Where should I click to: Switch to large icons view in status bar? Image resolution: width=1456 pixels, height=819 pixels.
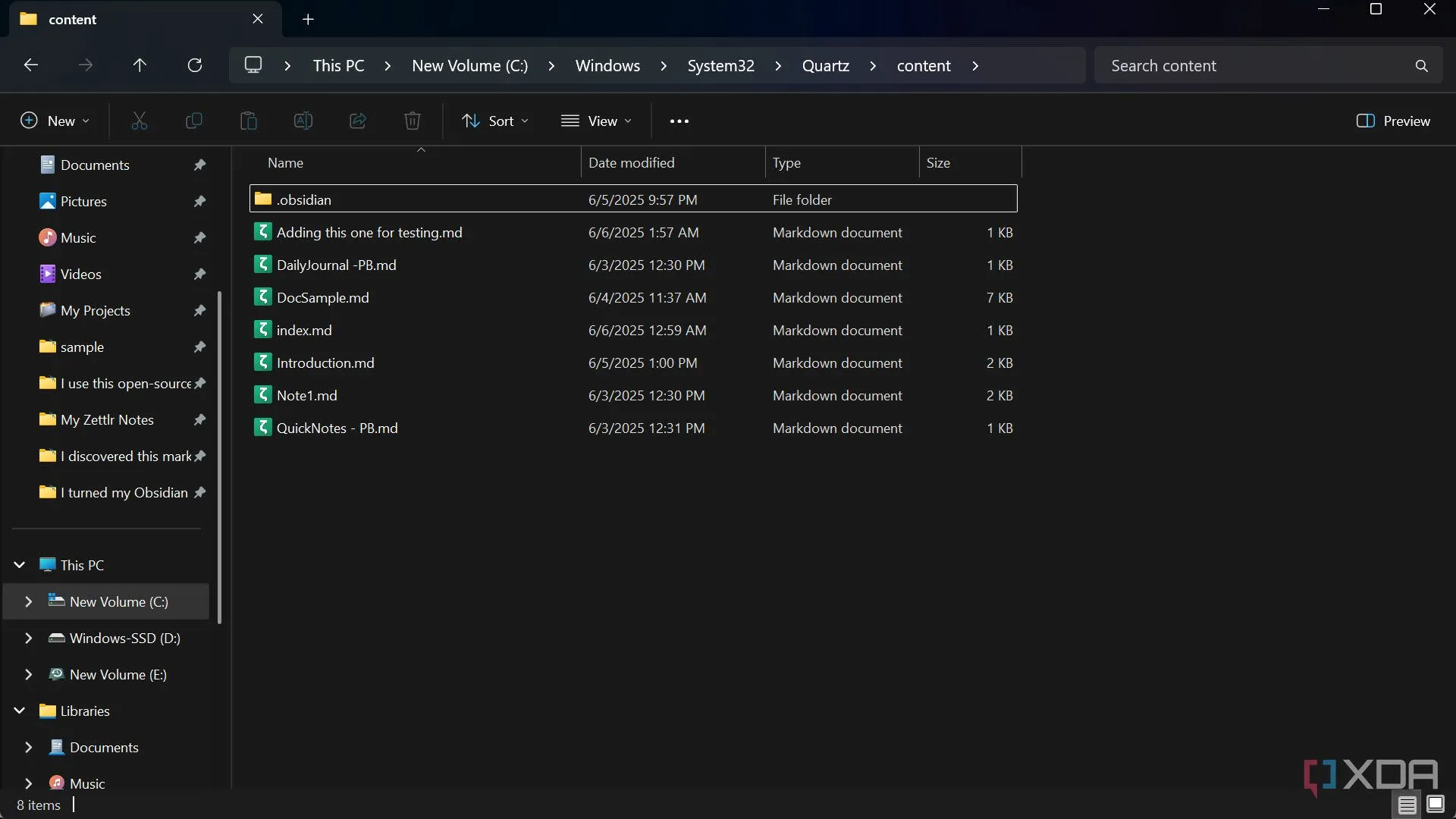(x=1435, y=805)
